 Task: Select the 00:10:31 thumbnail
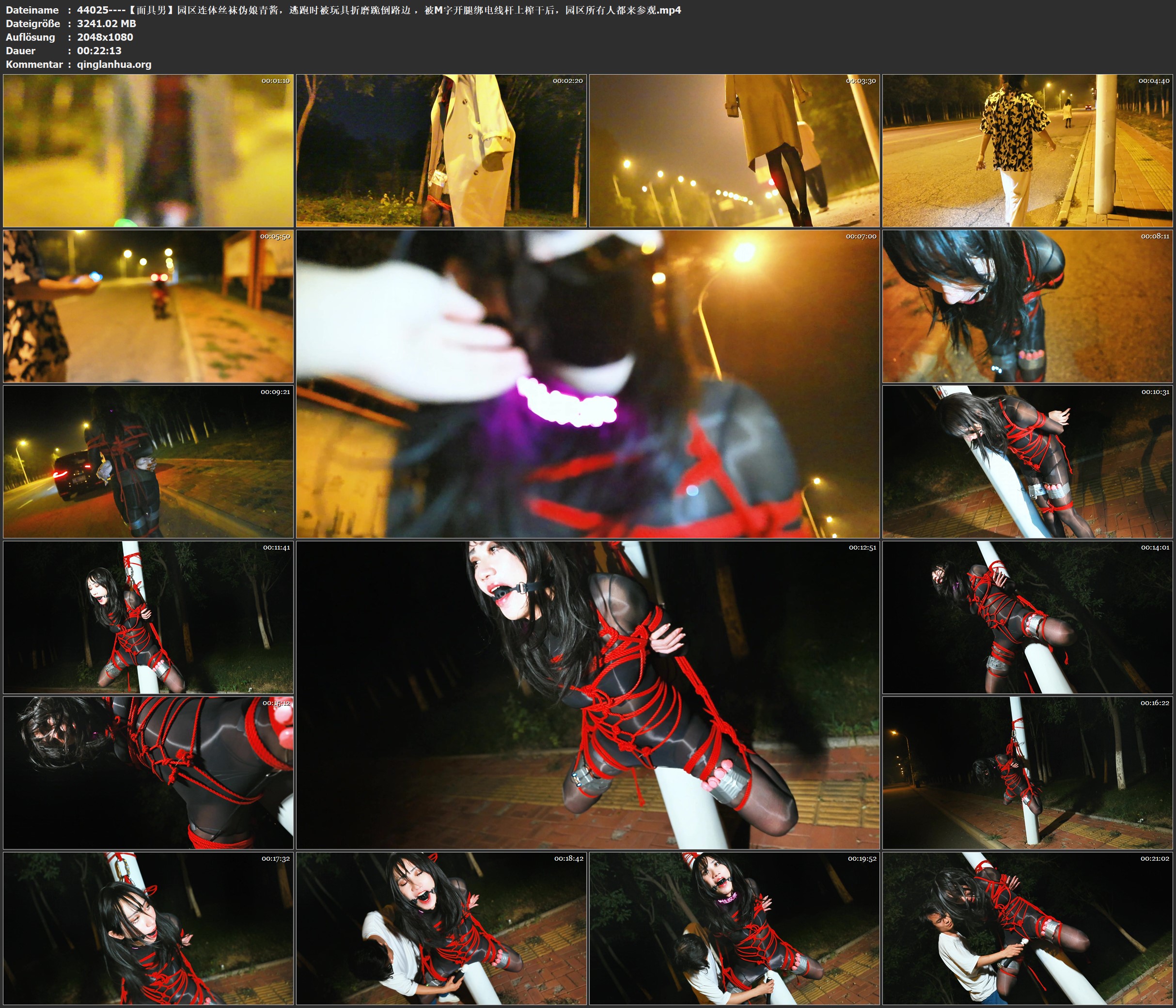point(1027,462)
